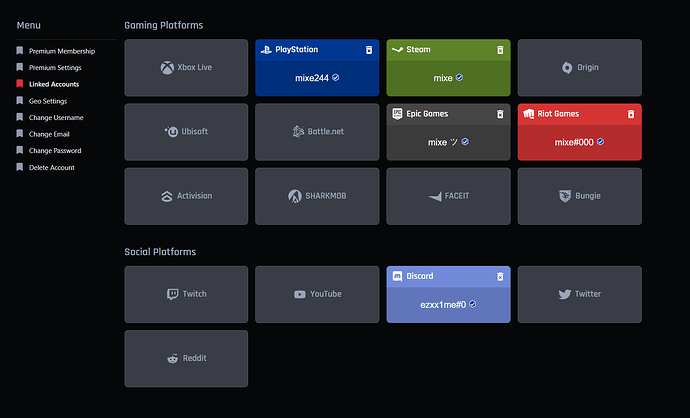Click the Epic Games logo icon
The image size is (690, 418).
click(x=397, y=114)
